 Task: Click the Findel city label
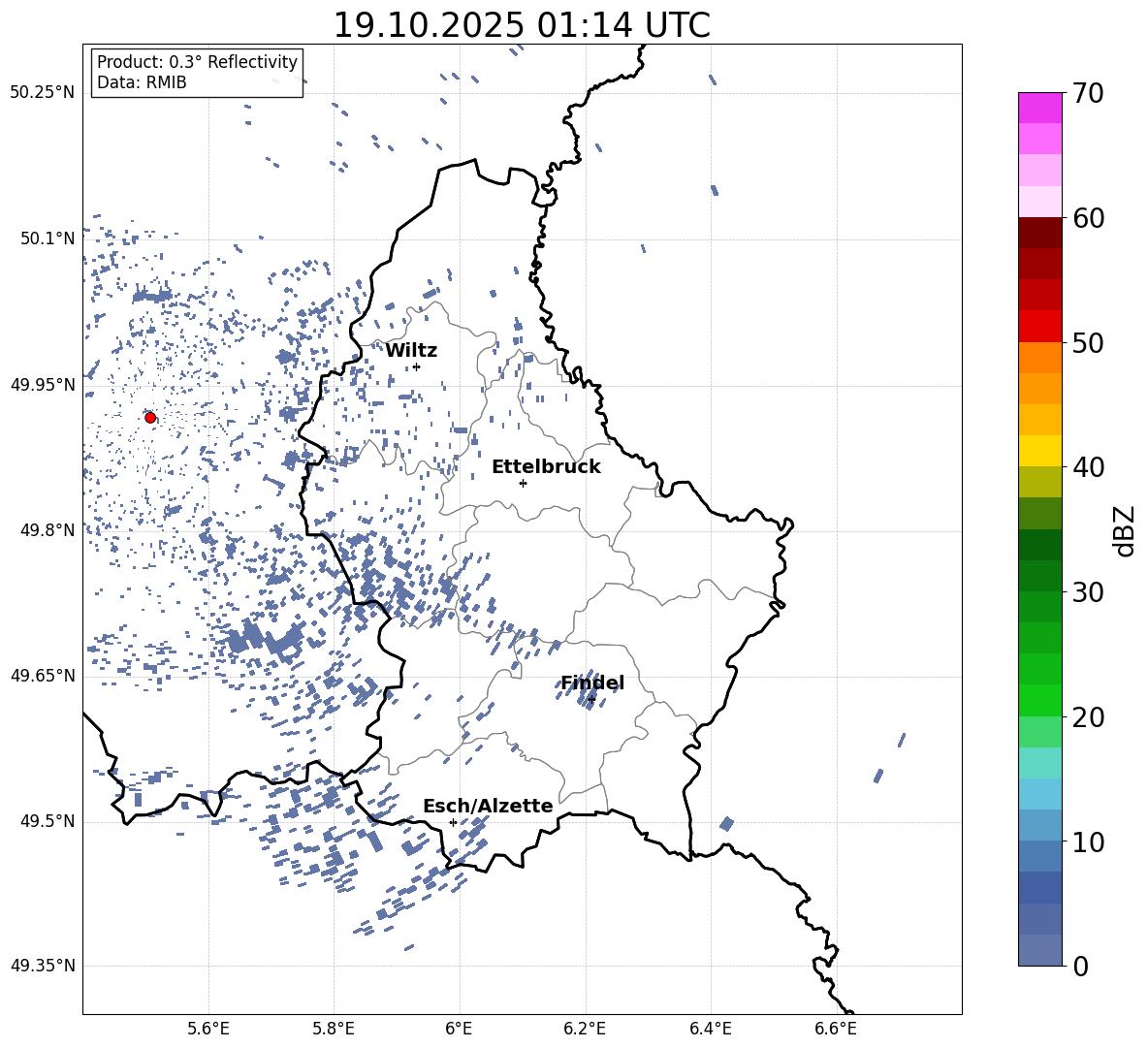(x=592, y=683)
